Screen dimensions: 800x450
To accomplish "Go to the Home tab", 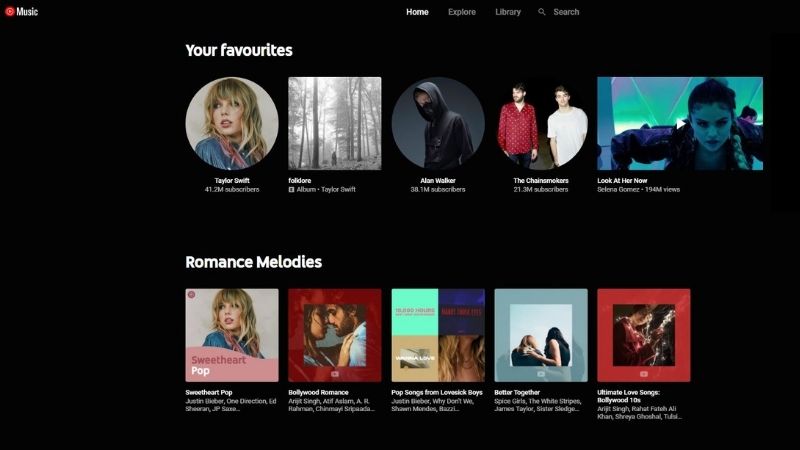I will pyautogui.click(x=417, y=12).
